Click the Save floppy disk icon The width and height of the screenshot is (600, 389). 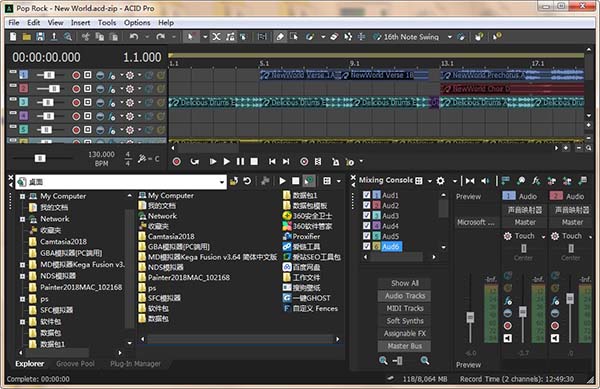coord(40,37)
